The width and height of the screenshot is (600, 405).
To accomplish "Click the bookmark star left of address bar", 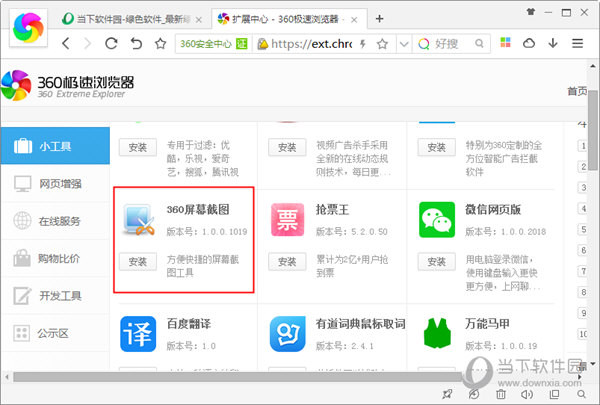I will point(161,44).
